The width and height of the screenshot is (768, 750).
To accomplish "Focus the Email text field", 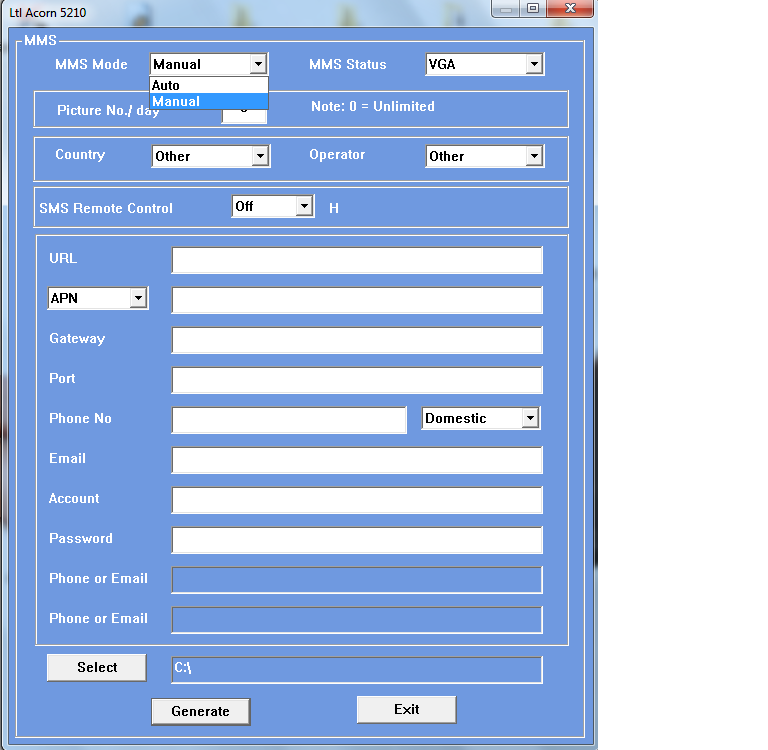I will 356,460.
